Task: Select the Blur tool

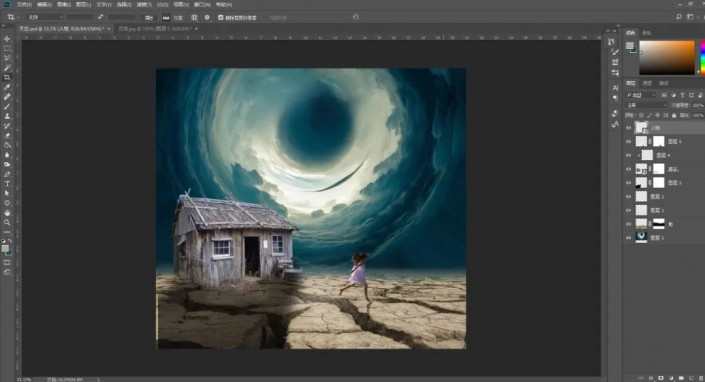Action: pyautogui.click(x=7, y=155)
